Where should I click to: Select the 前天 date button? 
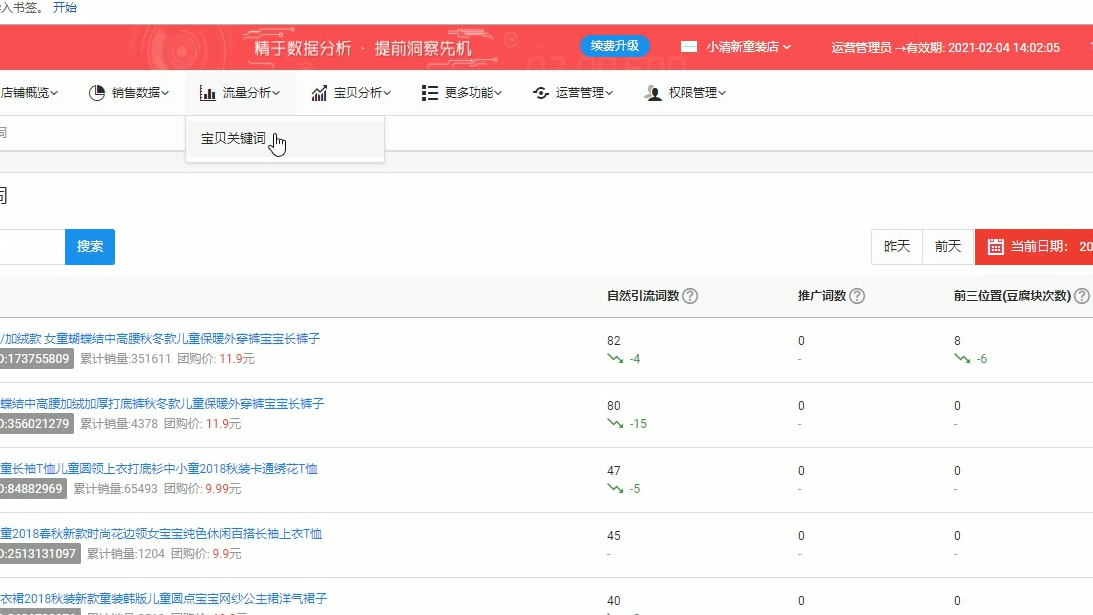pos(948,247)
